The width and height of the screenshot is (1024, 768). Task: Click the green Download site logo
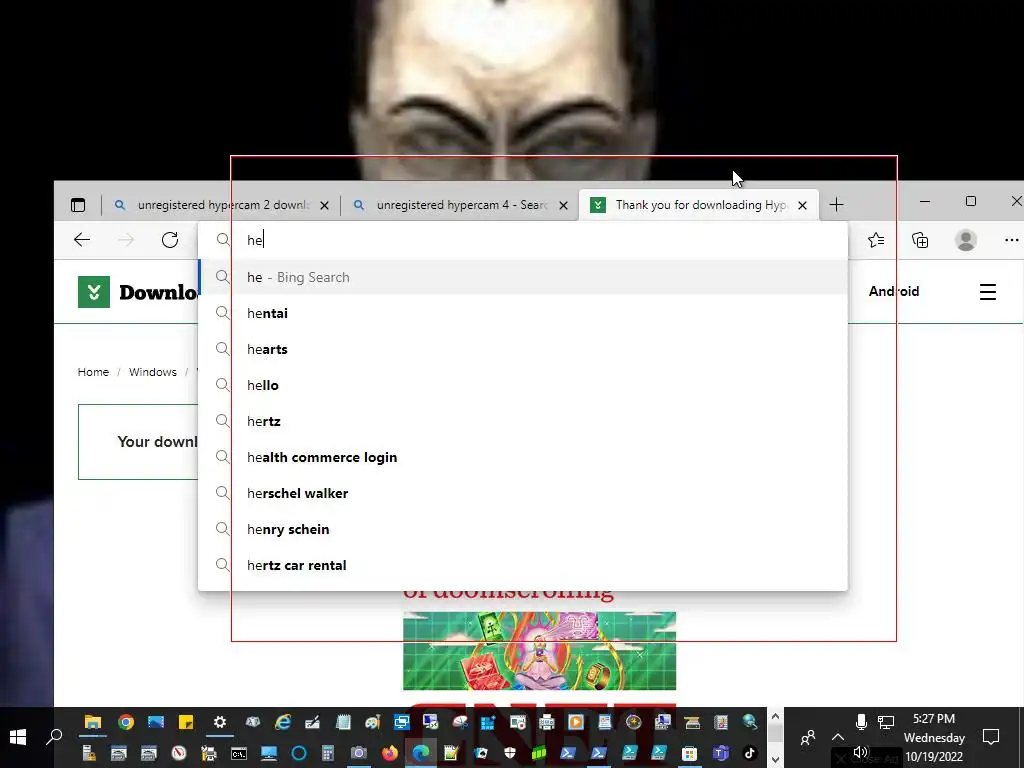[94, 292]
